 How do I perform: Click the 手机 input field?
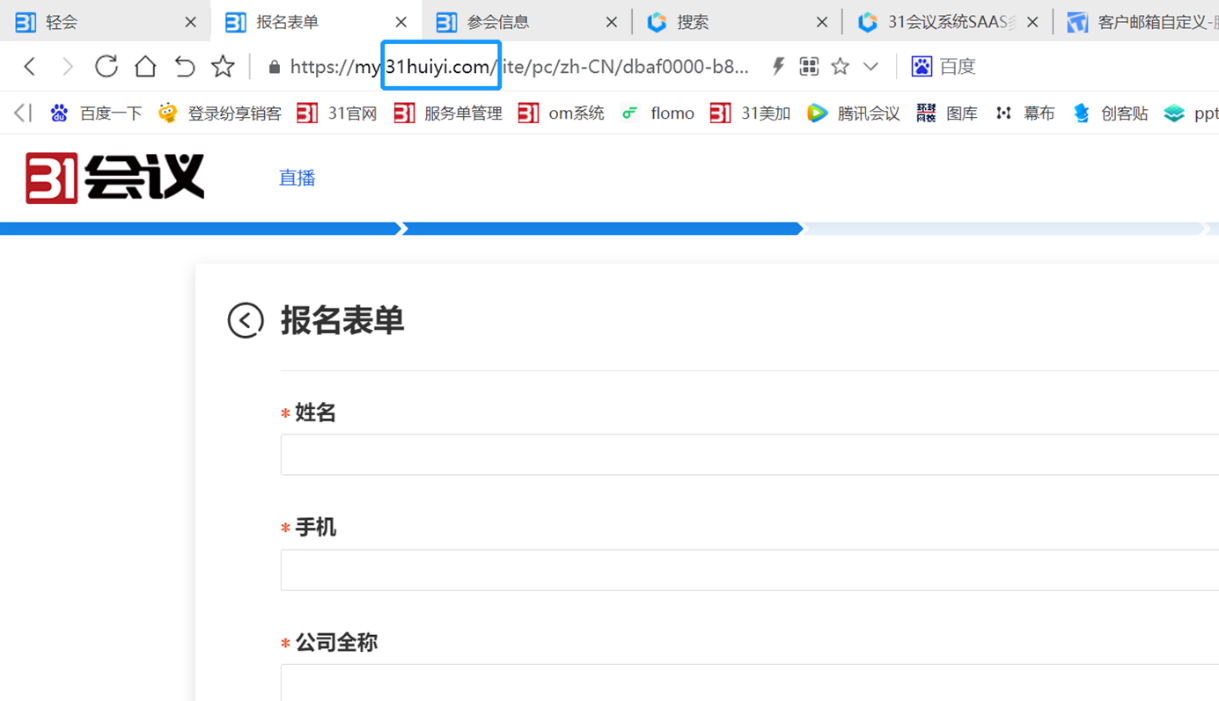point(750,569)
